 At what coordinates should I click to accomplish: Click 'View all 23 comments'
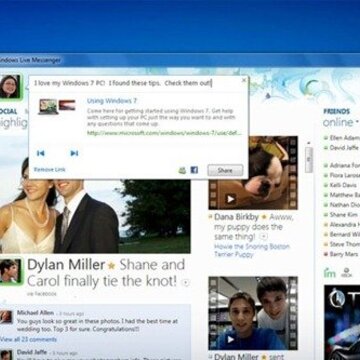(28, 340)
